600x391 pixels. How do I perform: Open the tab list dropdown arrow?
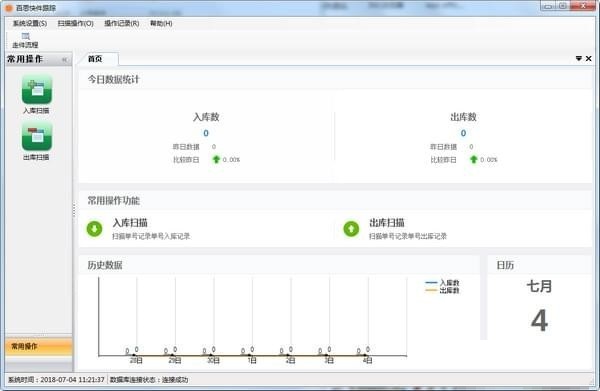tap(579, 59)
